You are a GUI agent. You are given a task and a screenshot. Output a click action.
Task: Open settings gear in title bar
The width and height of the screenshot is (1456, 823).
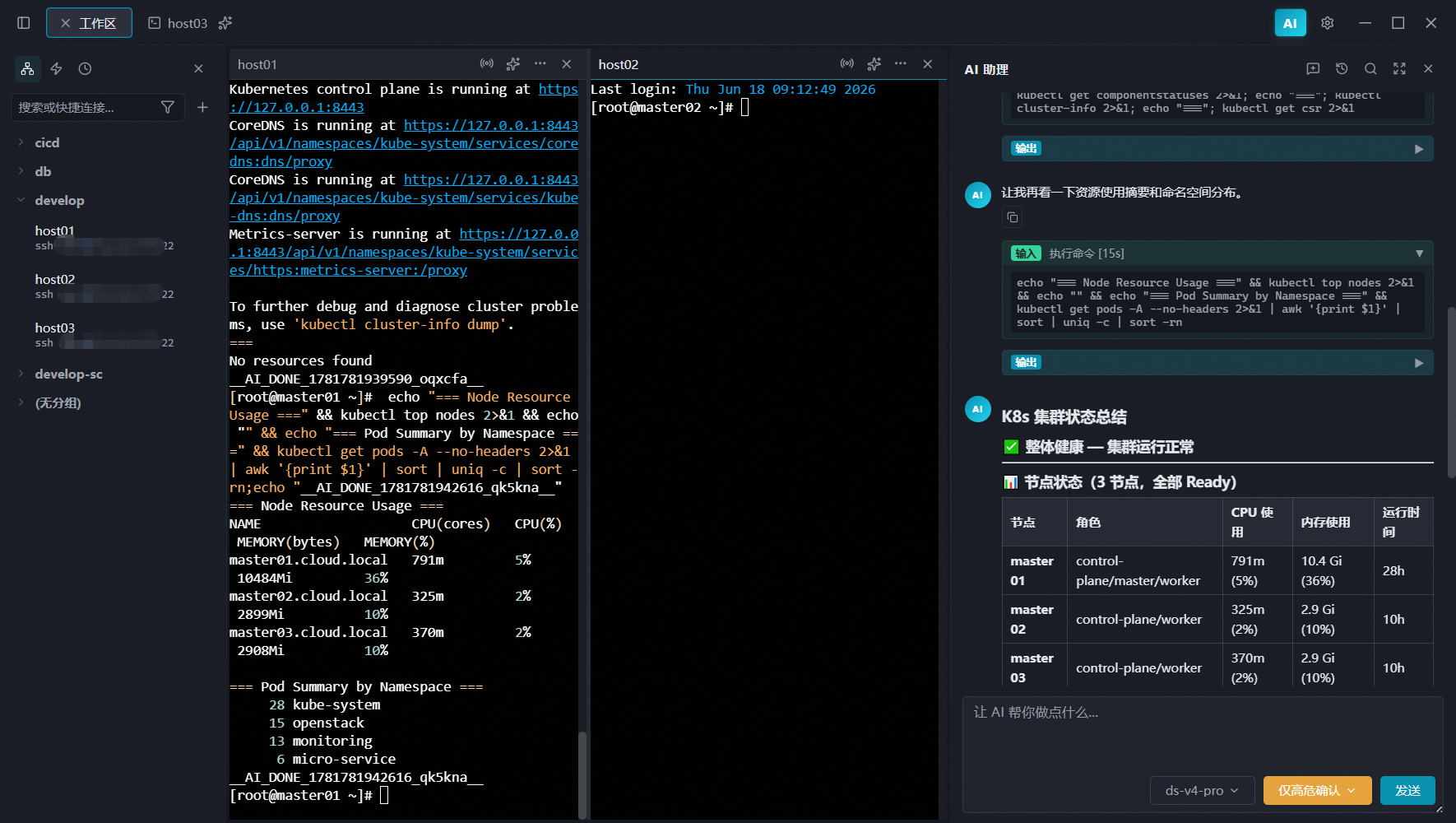tap(1327, 23)
